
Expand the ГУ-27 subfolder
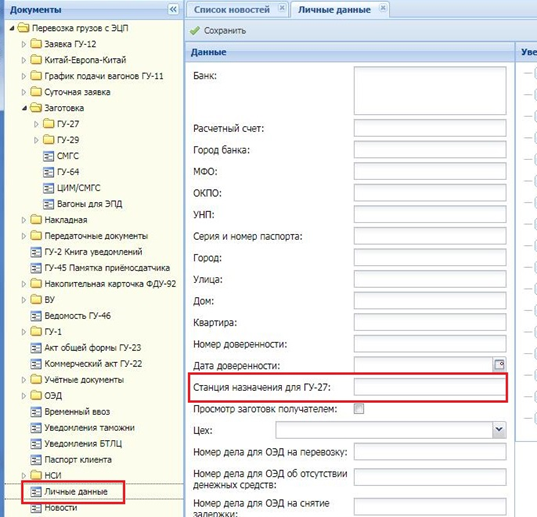click(36, 124)
